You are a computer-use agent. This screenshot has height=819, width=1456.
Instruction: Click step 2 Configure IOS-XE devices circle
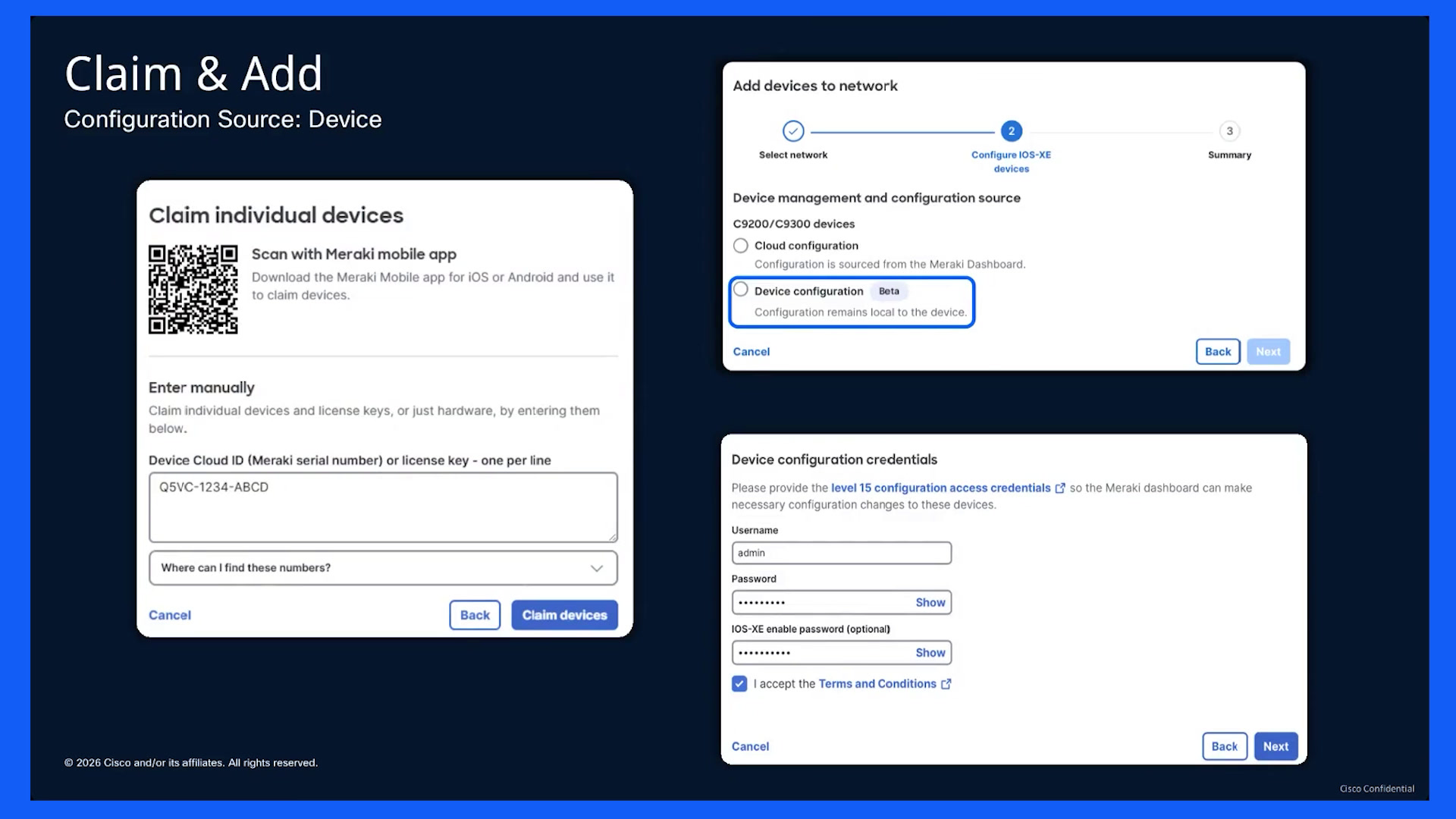(x=1011, y=131)
